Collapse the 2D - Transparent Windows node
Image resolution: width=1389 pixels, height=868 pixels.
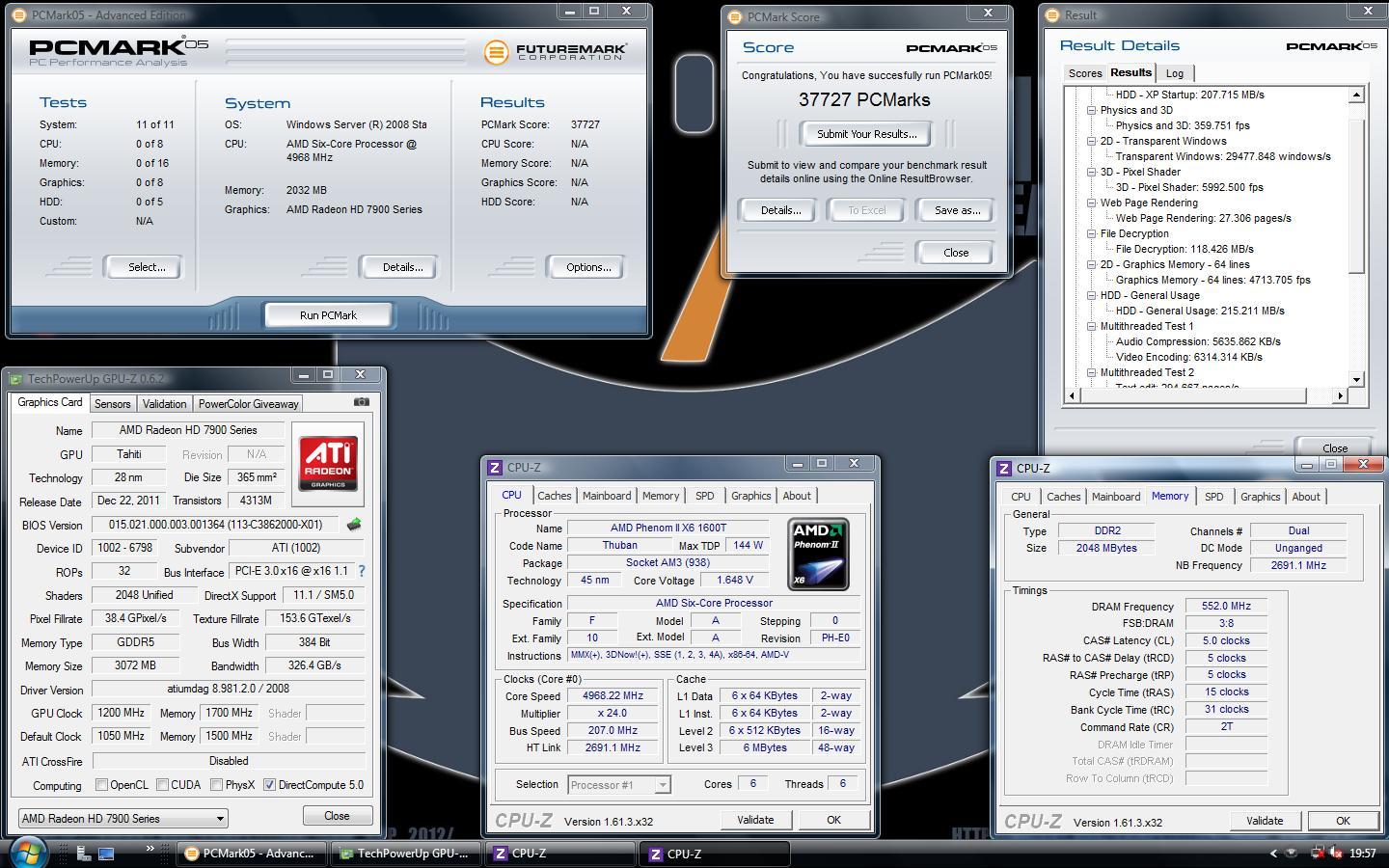[1091, 141]
